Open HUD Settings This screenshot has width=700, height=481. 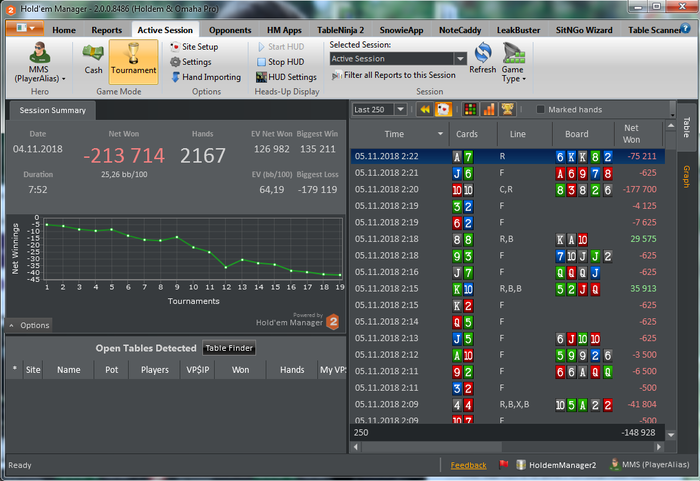coord(287,77)
